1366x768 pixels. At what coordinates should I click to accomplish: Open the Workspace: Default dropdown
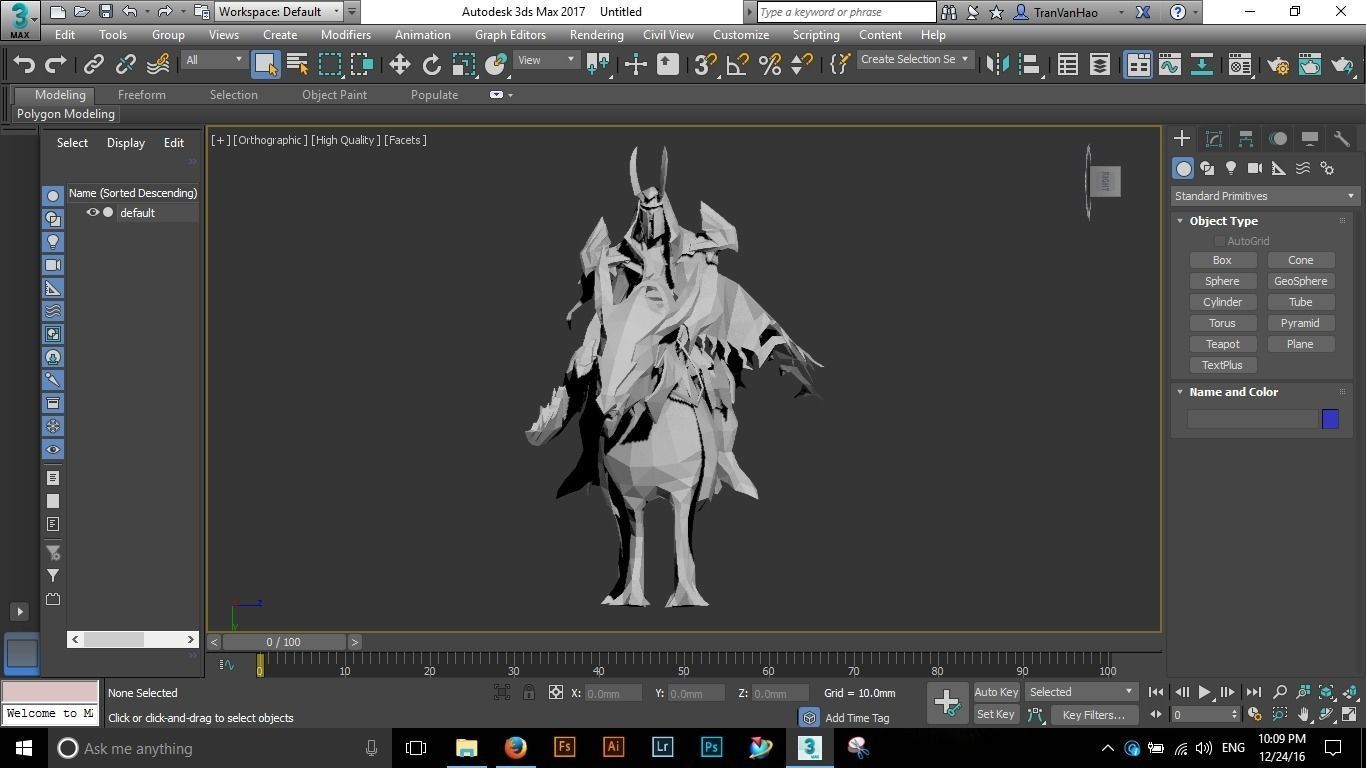pyautogui.click(x=280, y=12)
